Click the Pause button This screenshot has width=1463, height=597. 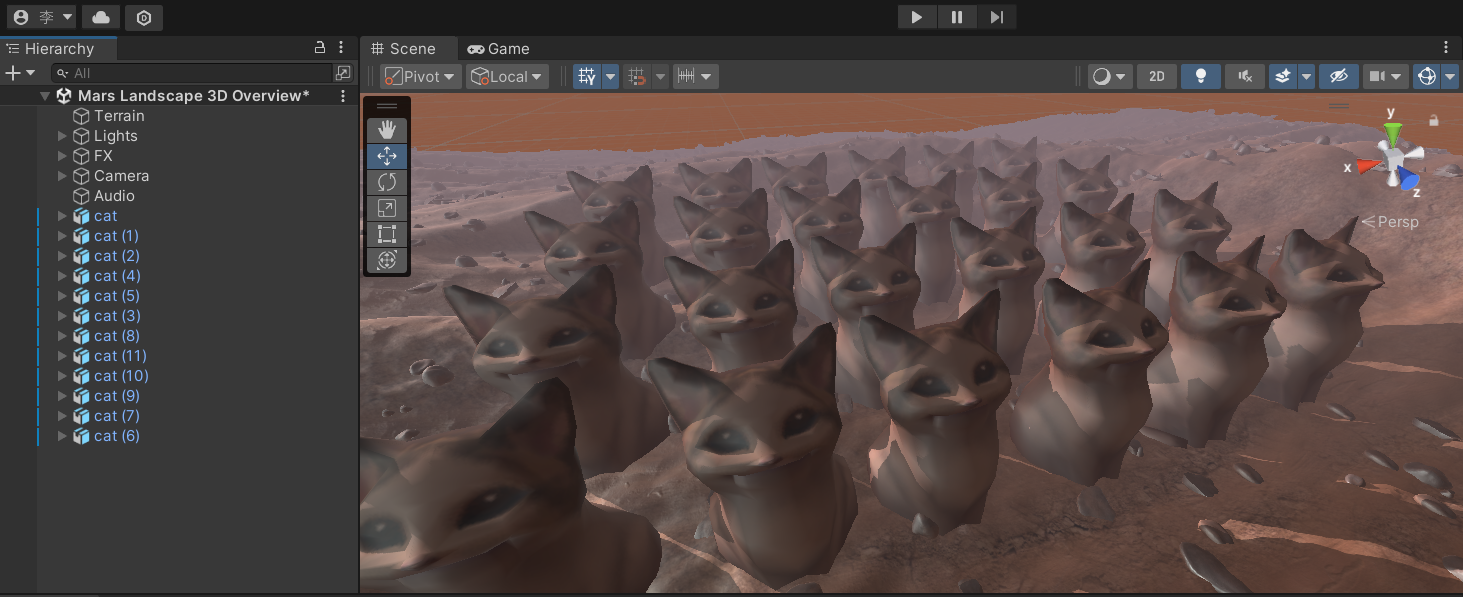point(957,17)
